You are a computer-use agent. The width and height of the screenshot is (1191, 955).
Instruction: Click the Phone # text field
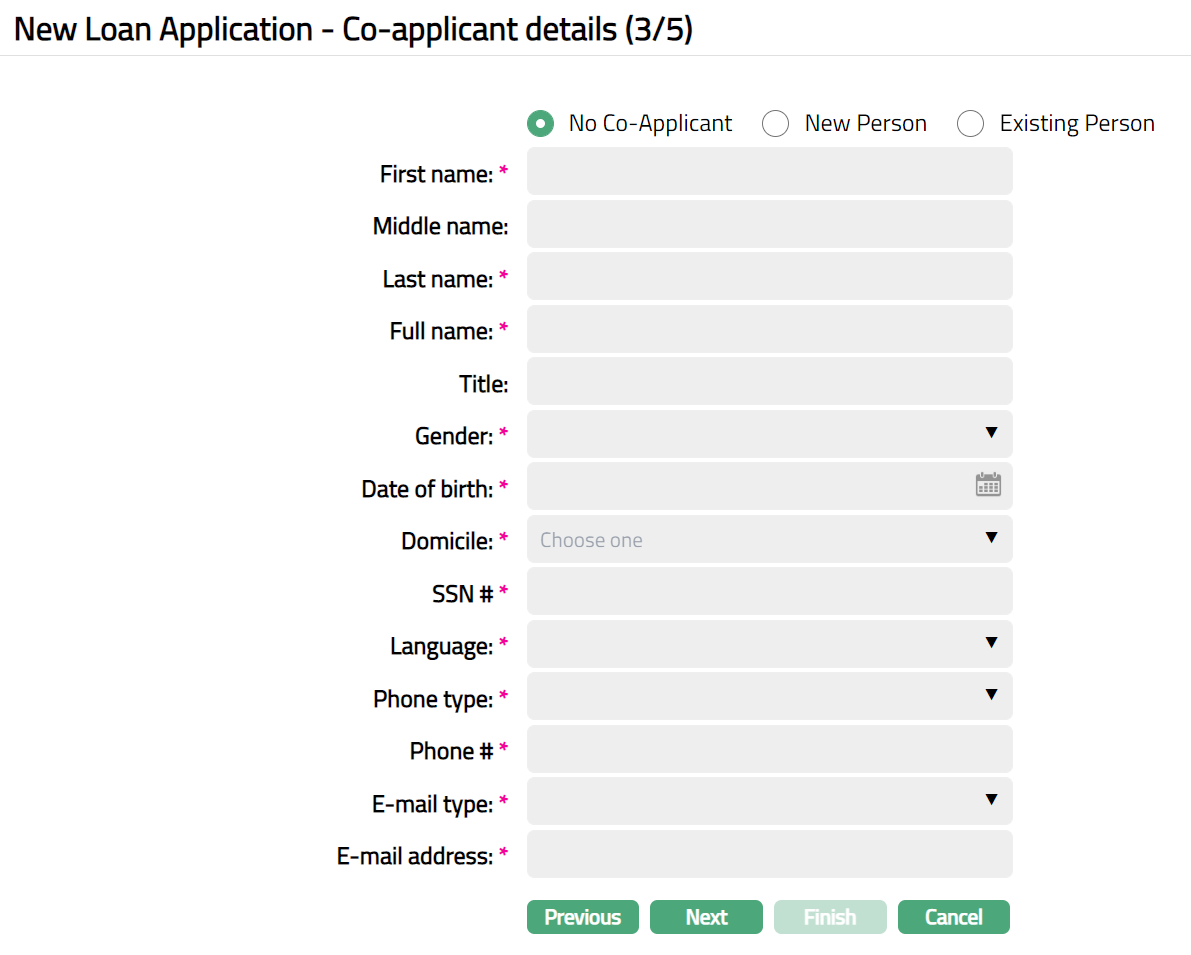tap(769, 749)
